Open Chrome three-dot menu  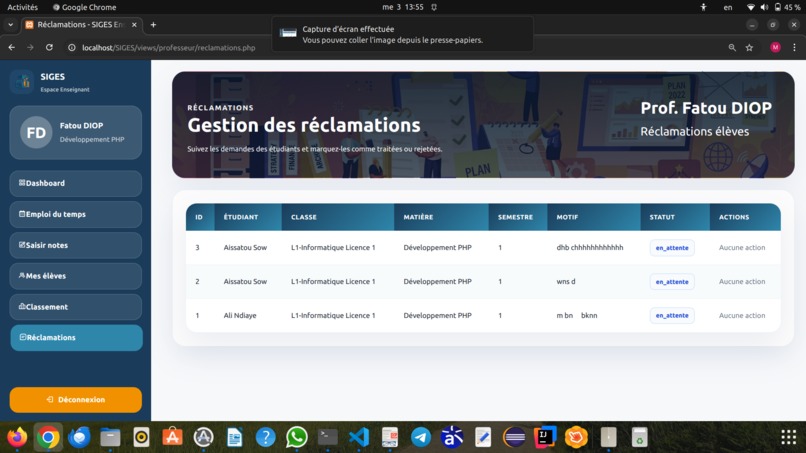(794, 47)
